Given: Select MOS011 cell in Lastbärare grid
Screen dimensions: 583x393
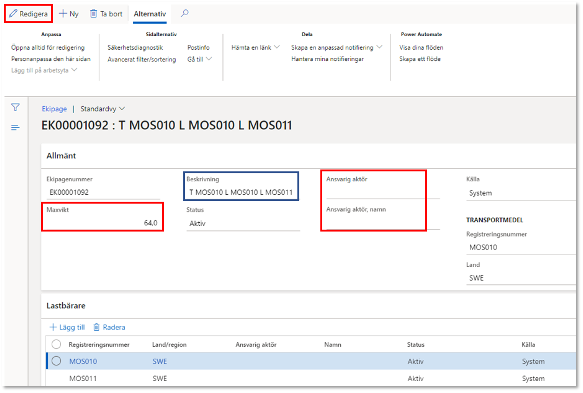Looking at the screenshot, I should 83,378.
